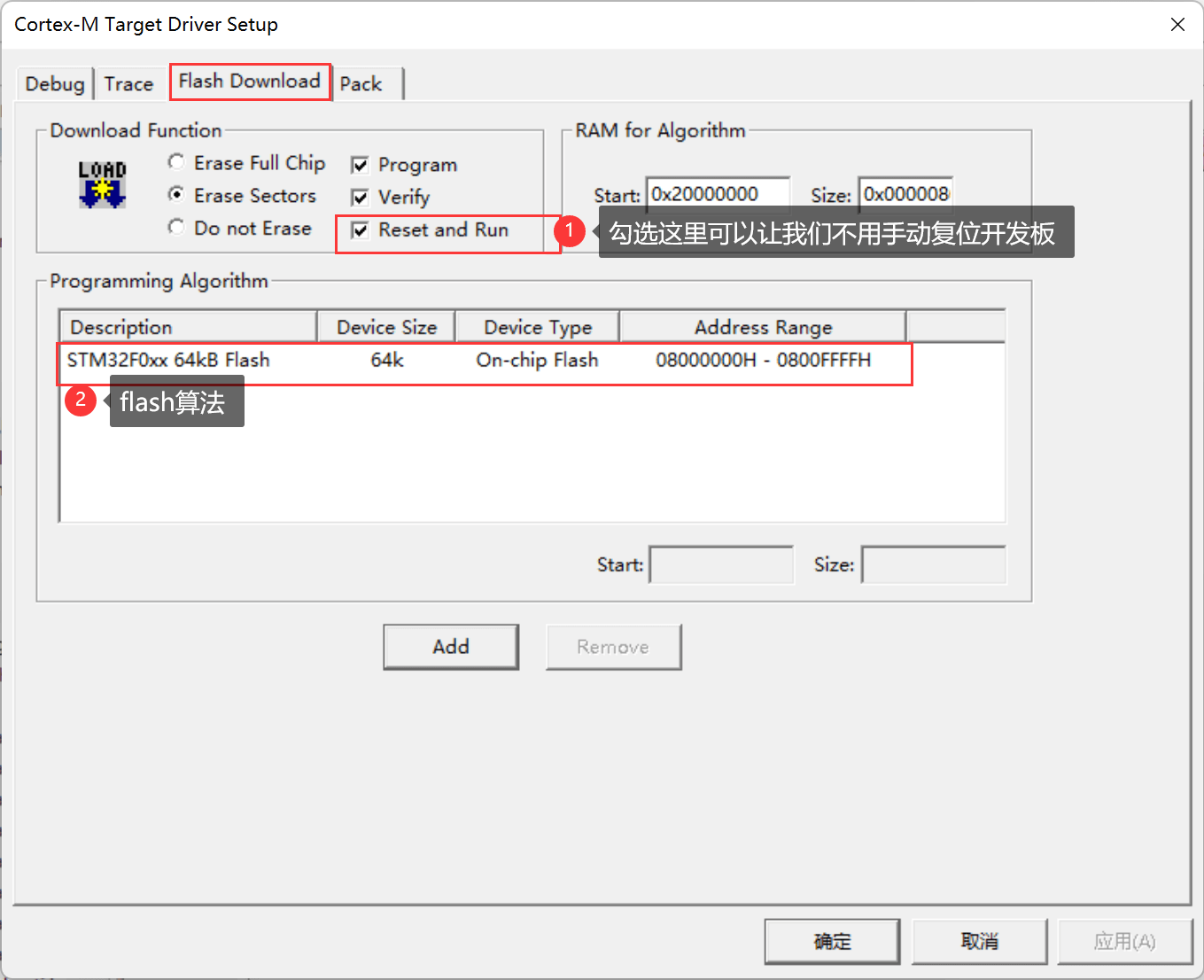Image resolution: width=1204 pixels, height=980 pixels.
Task: Toggle the Program checkbox
Action: pos(361,165)
